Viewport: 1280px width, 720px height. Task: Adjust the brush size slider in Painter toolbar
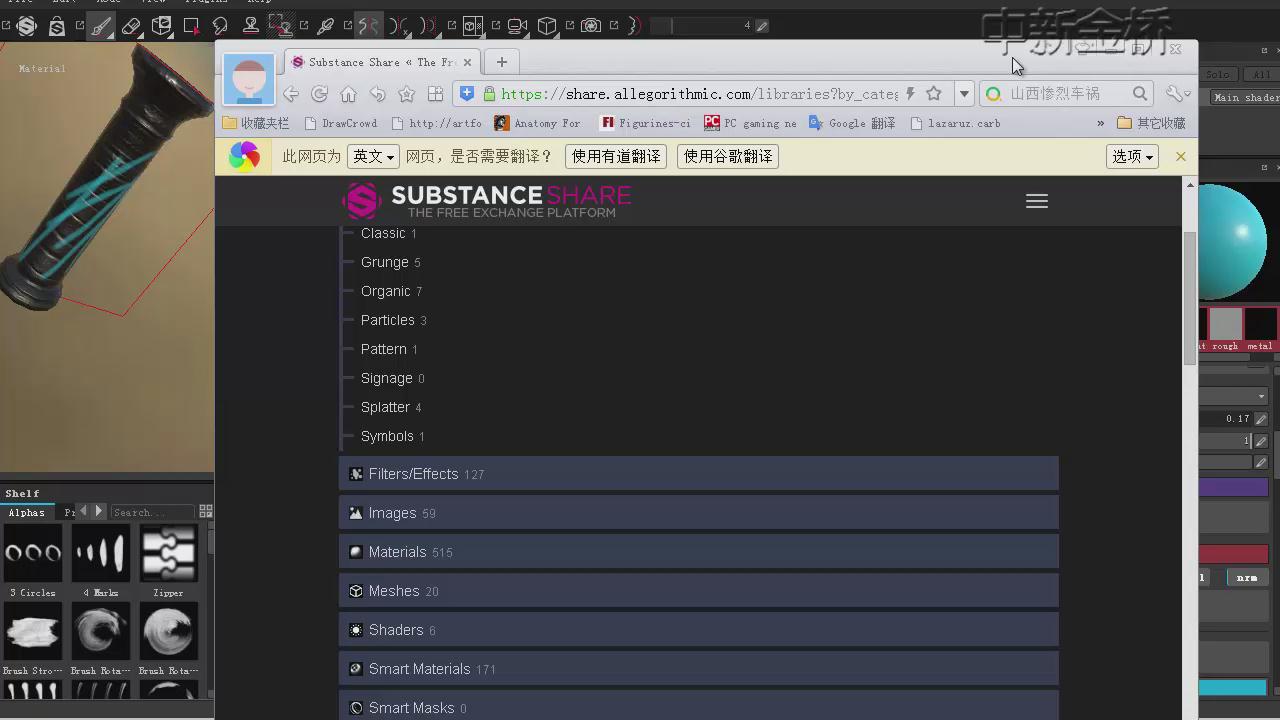701,26
